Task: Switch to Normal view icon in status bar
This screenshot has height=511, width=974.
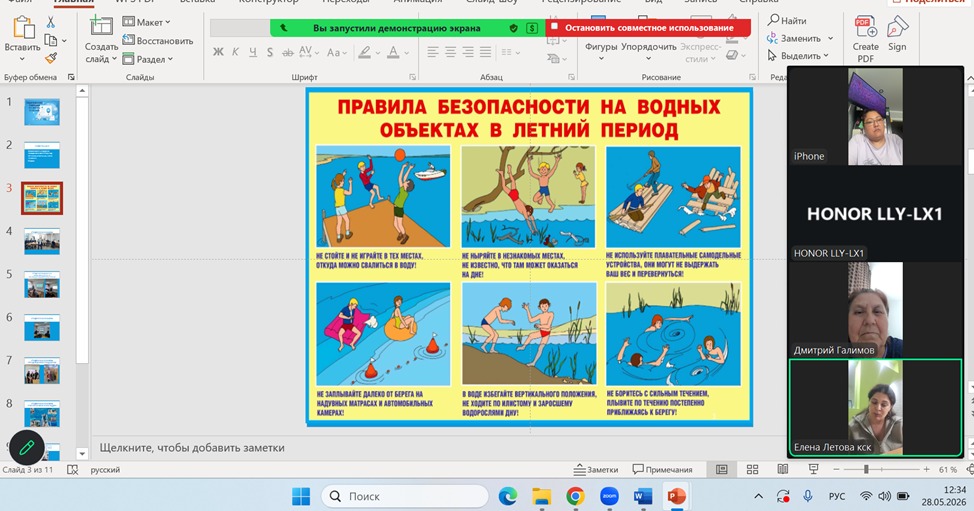Action: click(x=722, y=469)
